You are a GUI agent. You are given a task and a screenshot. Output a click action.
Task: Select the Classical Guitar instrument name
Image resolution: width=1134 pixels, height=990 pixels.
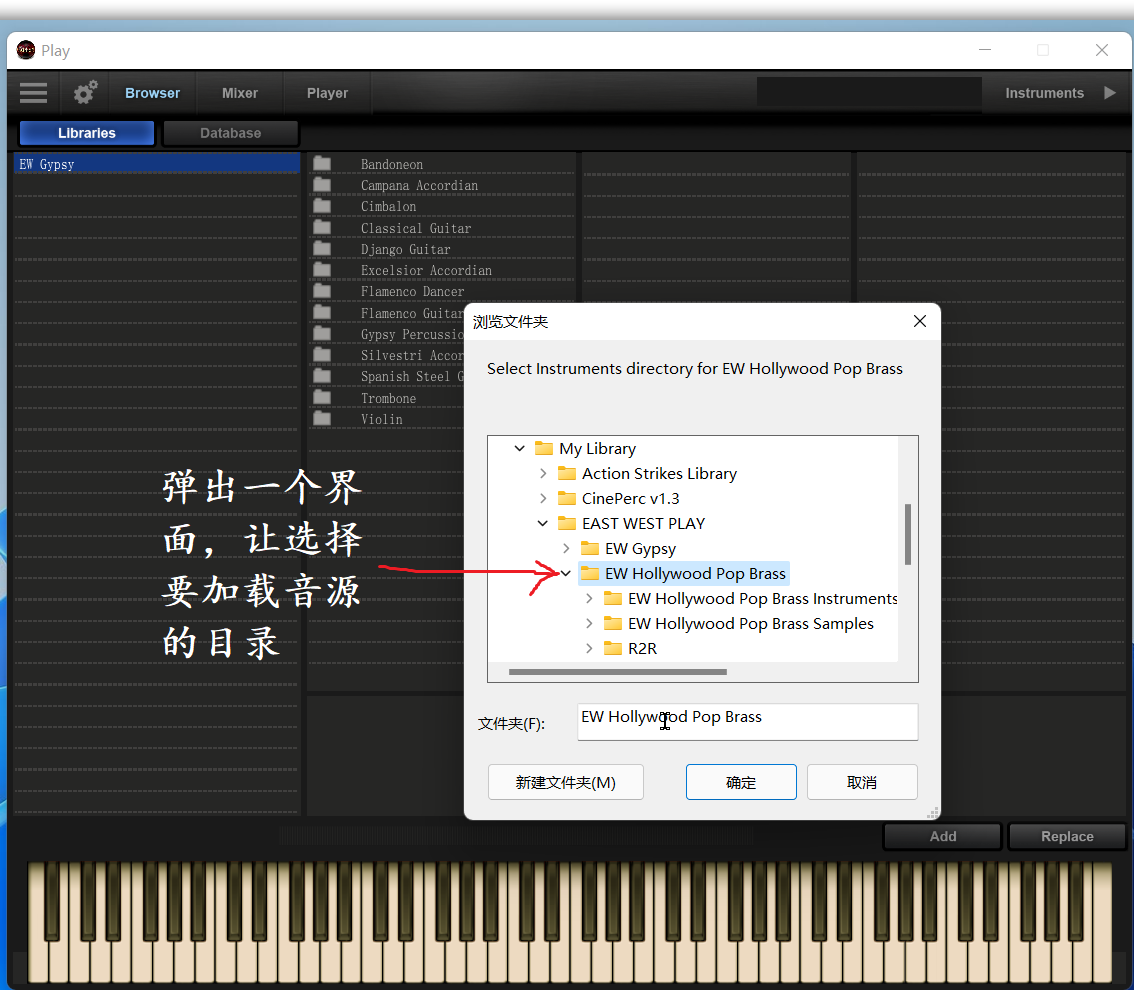(416, 229)
